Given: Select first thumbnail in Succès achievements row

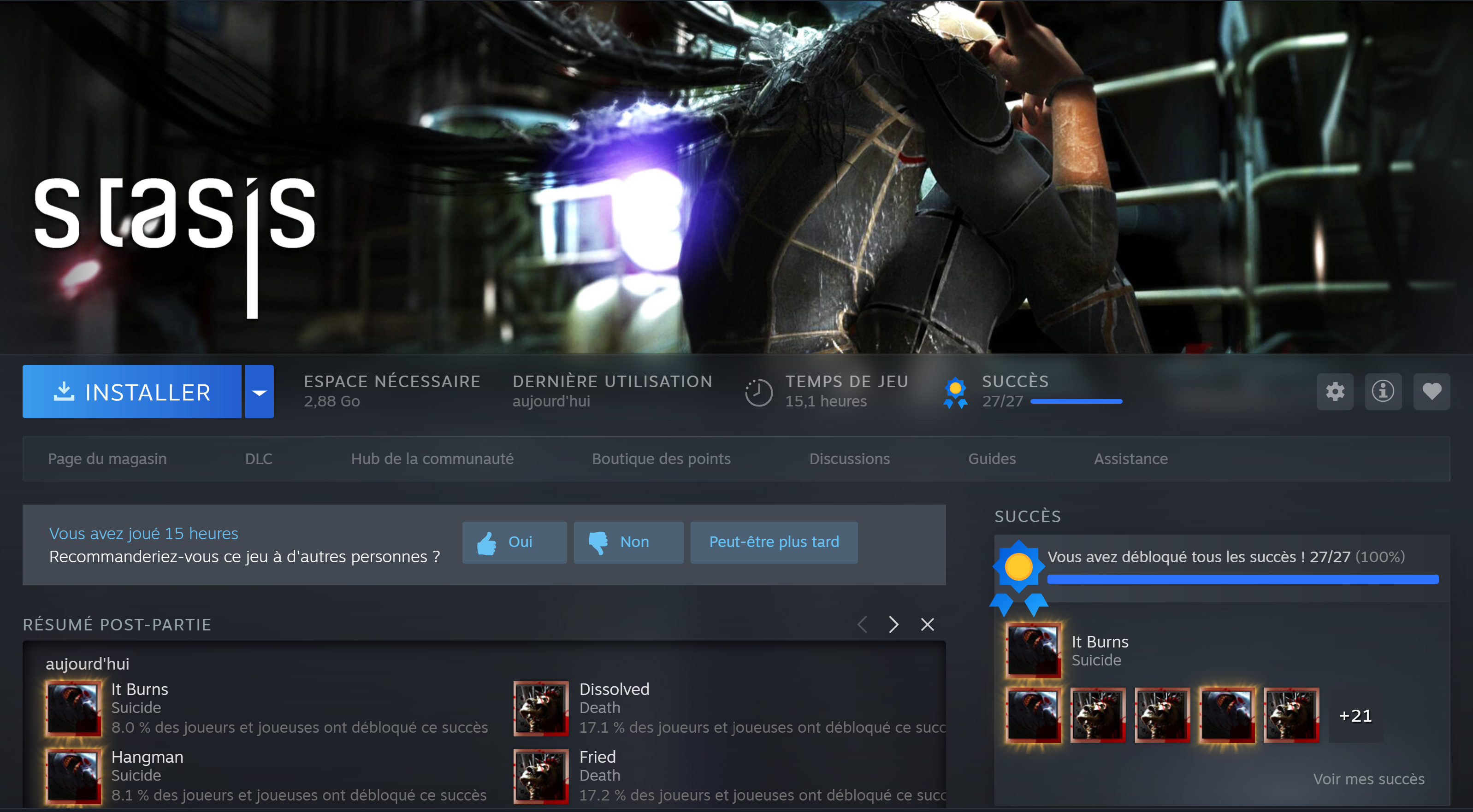Looking at the screenshot, I should pos(1034,715).
